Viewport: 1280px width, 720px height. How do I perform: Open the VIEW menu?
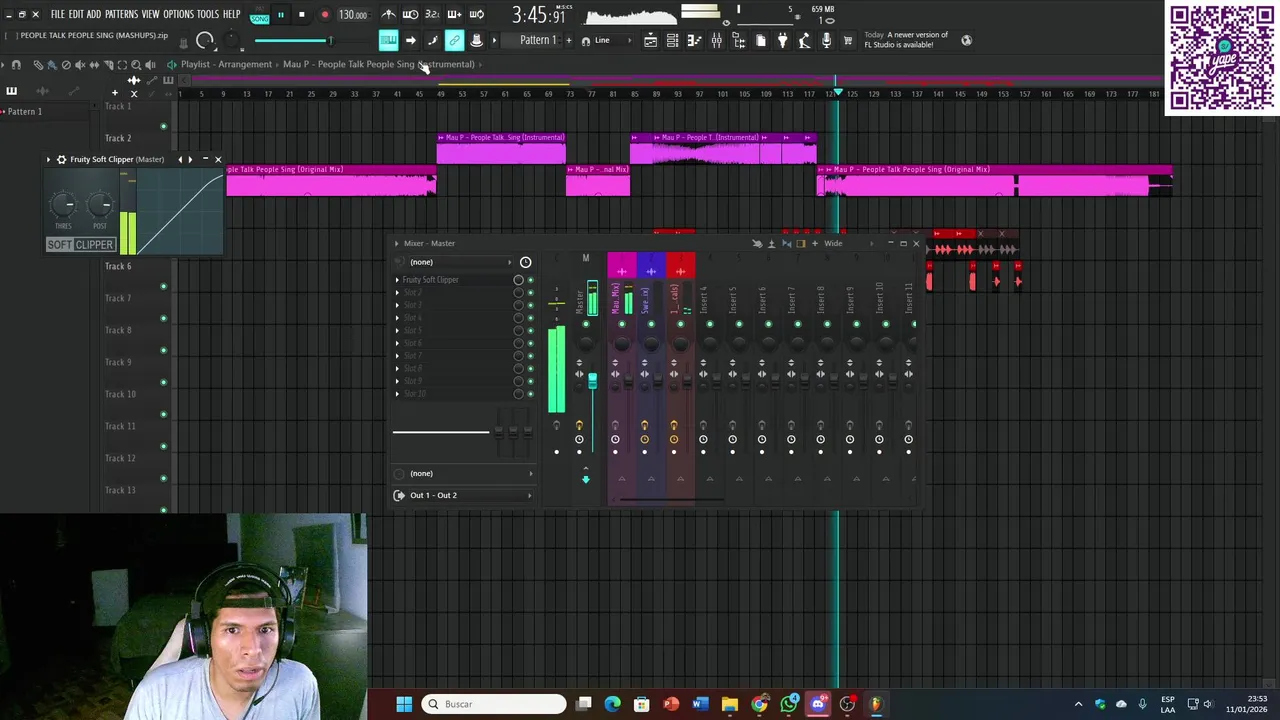coord(150,15)
